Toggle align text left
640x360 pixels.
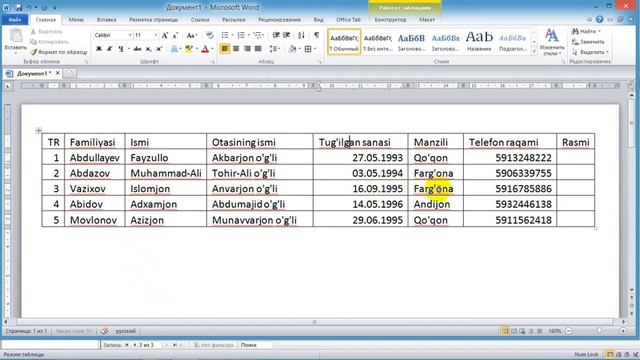click(x=224, y=49)
